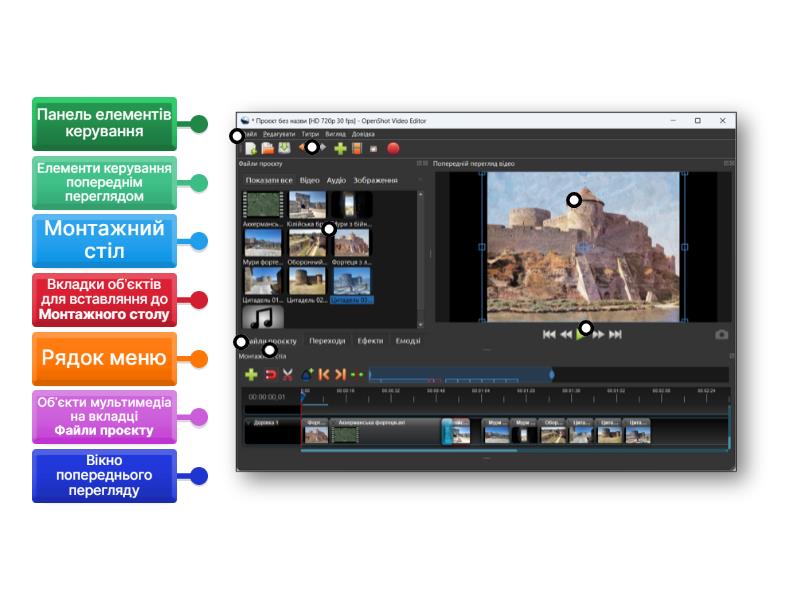Screen dimensions: 800x600
Task: Click the Open Project folder icon
Action: [267, 148]
